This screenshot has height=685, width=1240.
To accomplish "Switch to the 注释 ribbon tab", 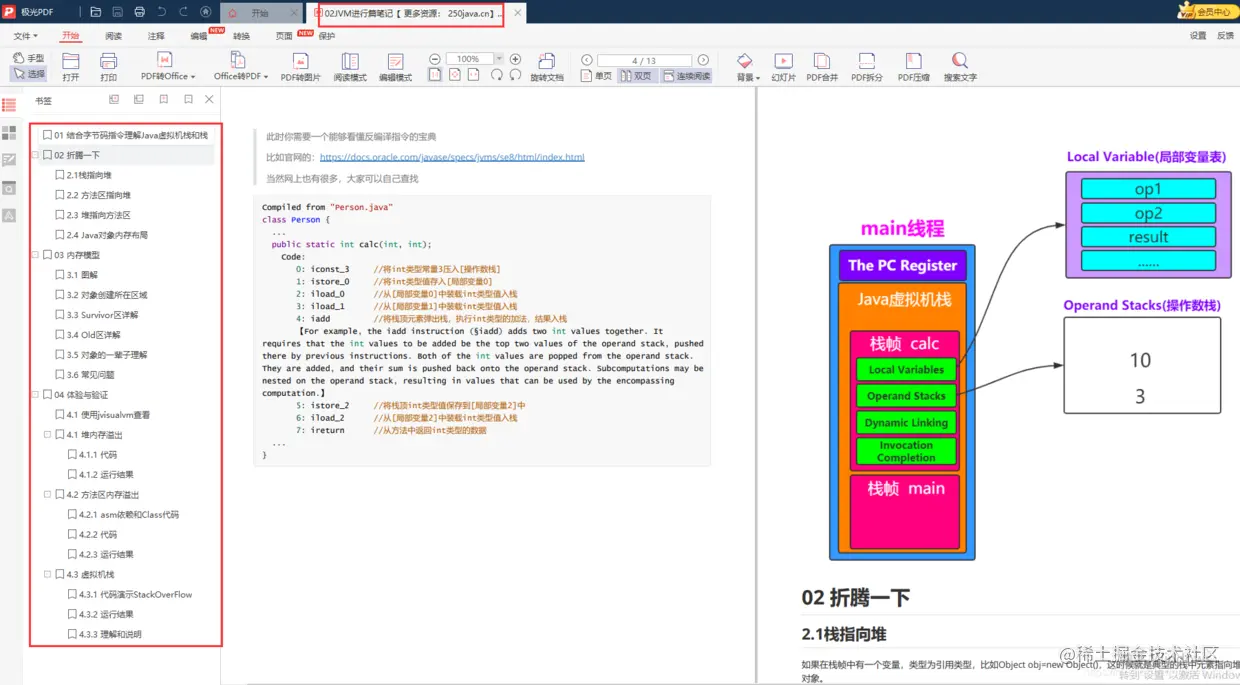I will (x=156, y=36).
